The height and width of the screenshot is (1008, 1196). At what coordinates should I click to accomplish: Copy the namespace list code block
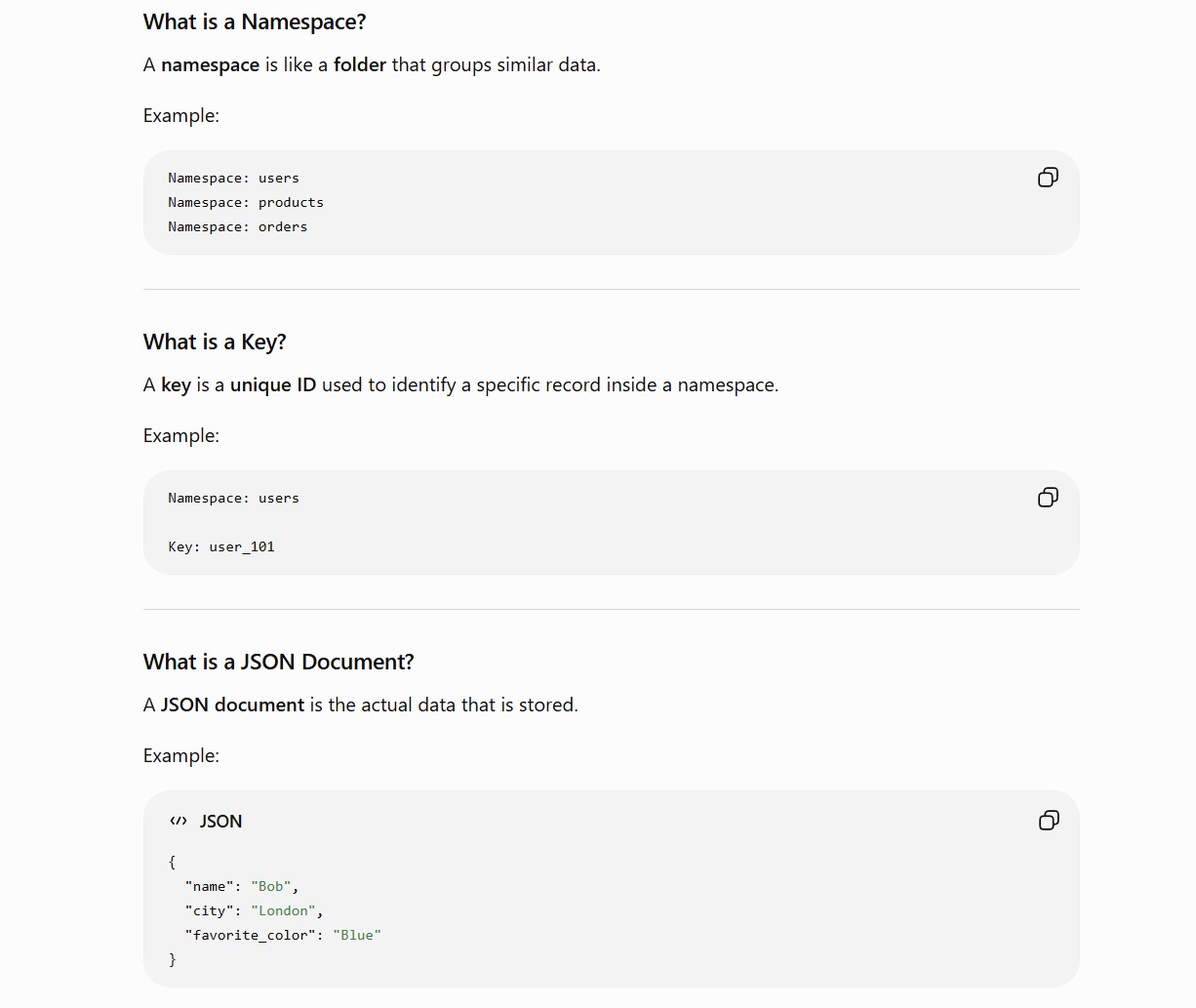(1048, 177)
